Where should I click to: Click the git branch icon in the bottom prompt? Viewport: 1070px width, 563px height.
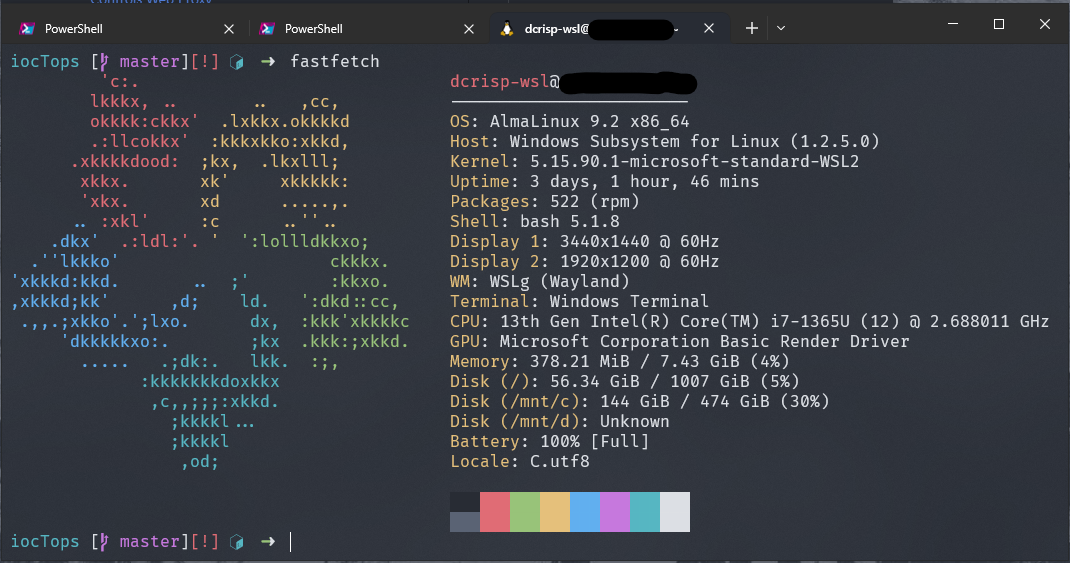pos(104,542)
